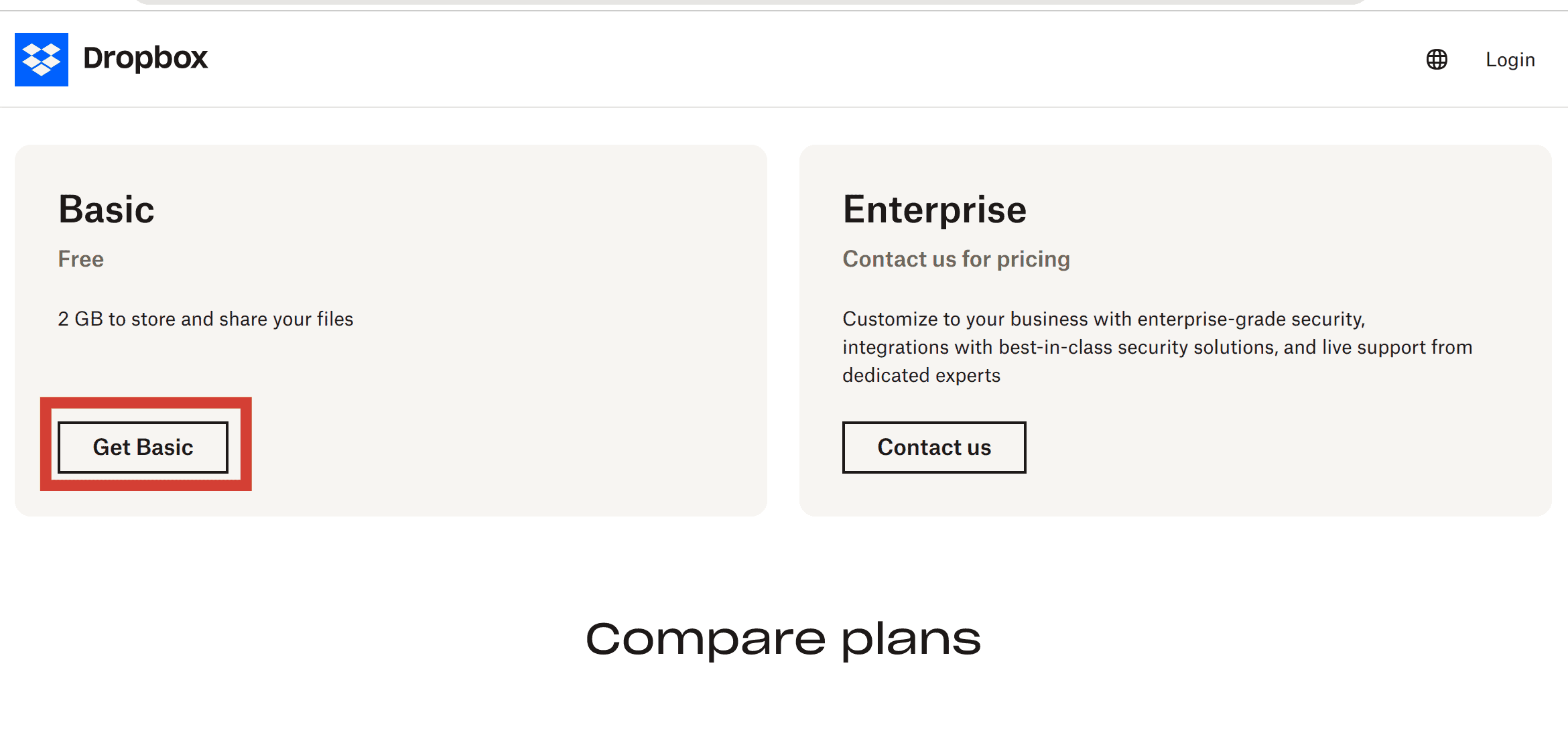Click the blue Dropbox logo icon

(x=42, y=60)
